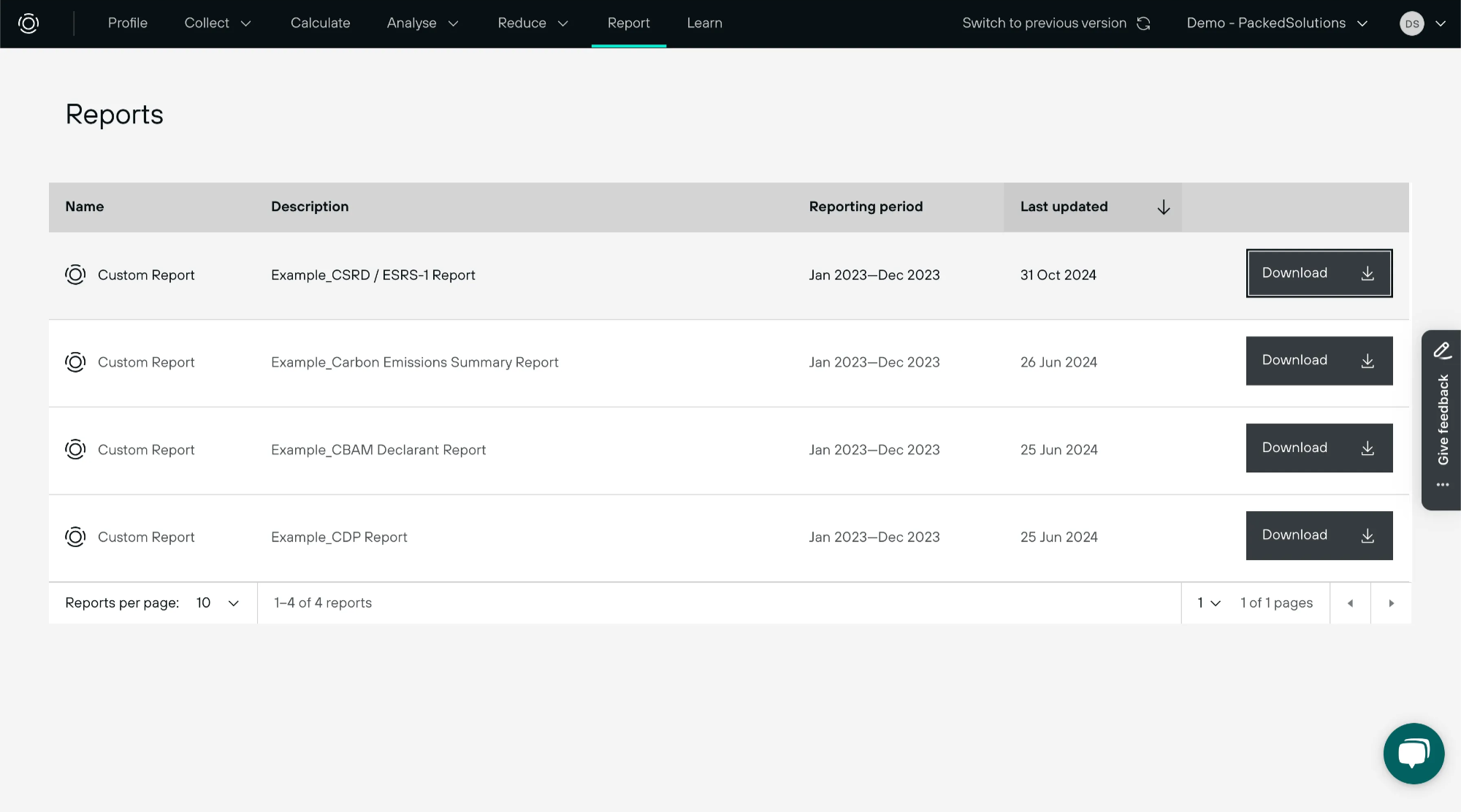
Task: Select the Profile menu item
Action: pos(127,23)
